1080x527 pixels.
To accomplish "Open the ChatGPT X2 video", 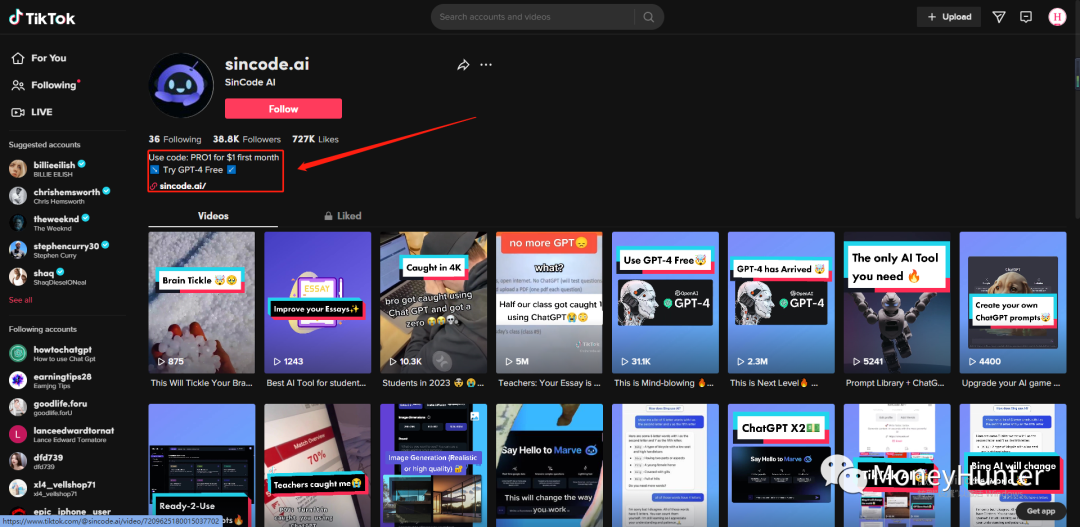I will 781,465.
